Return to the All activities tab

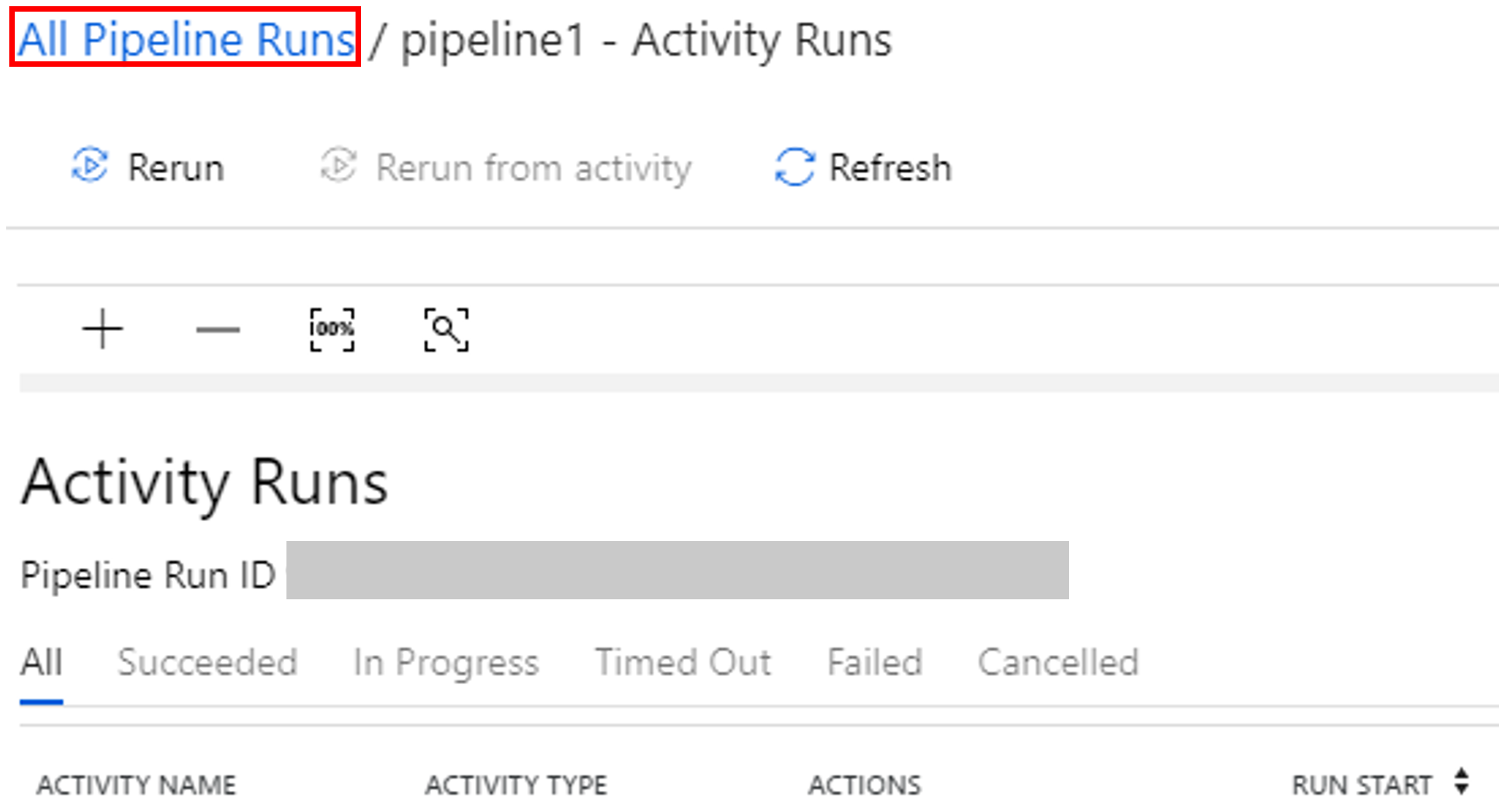40,662
